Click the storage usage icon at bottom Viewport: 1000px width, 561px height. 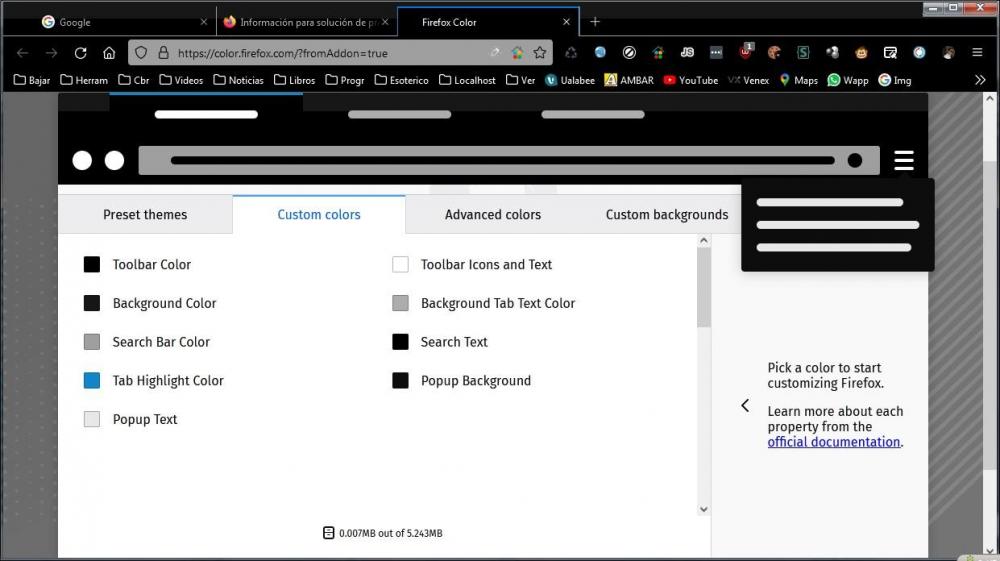328,533
